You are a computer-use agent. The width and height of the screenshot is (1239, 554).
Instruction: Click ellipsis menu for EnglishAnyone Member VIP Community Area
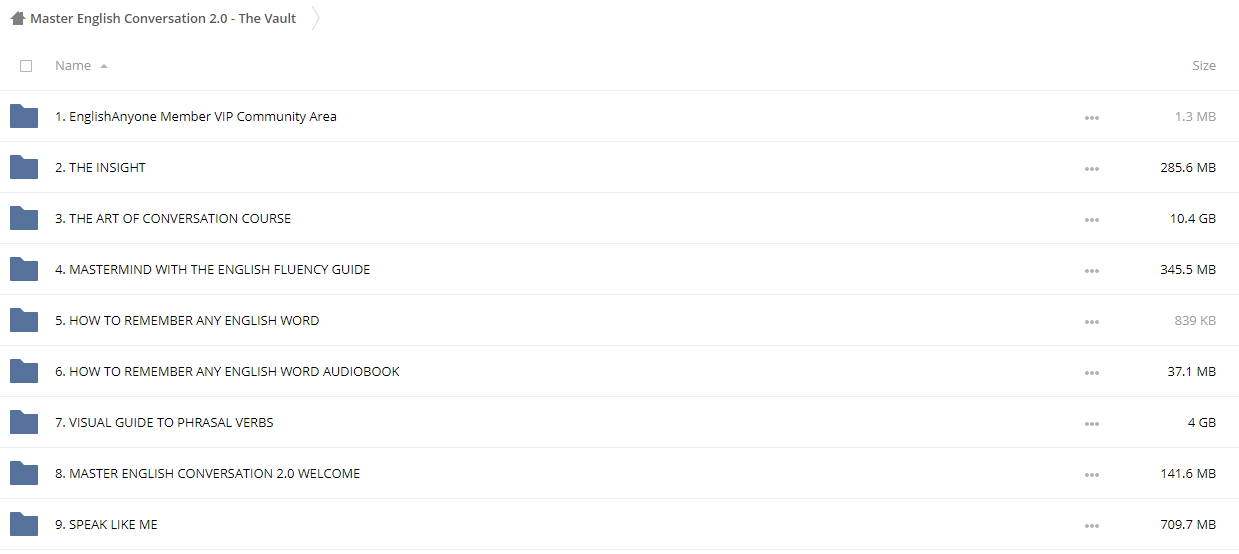[1091, 117]
